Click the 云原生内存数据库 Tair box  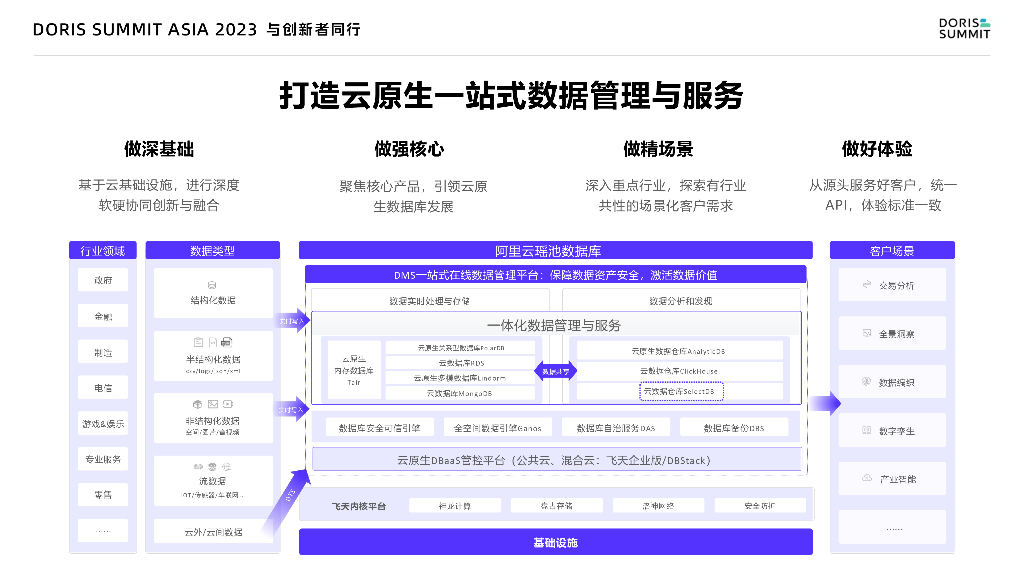click(x=354, y=370)
